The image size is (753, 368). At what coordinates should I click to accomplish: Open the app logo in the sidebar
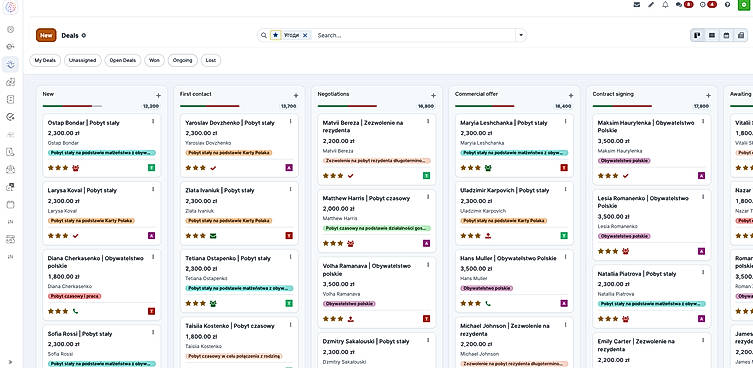[10, 7]
